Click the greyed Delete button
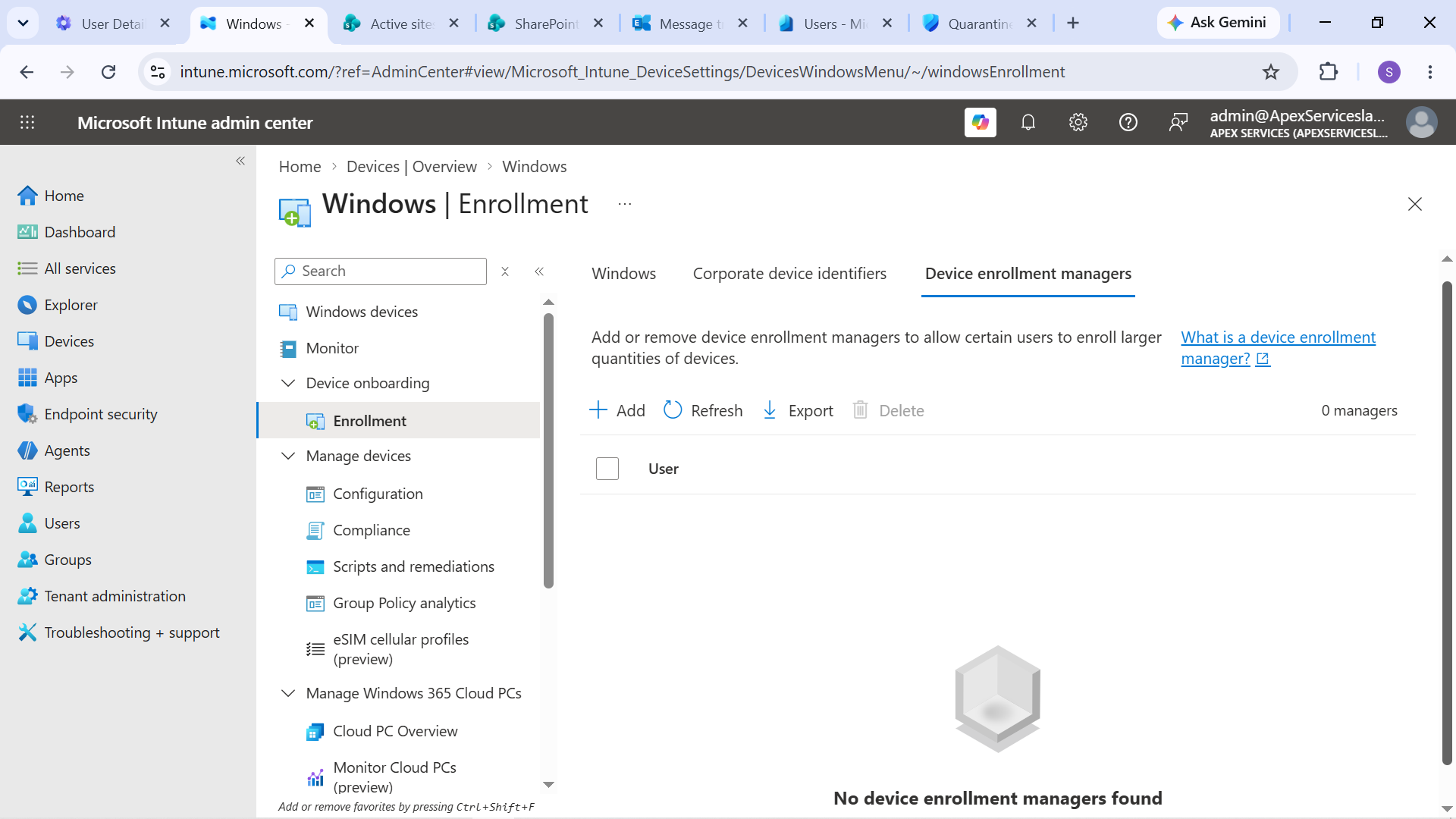 pyautogui.click(x=889, y=410)
